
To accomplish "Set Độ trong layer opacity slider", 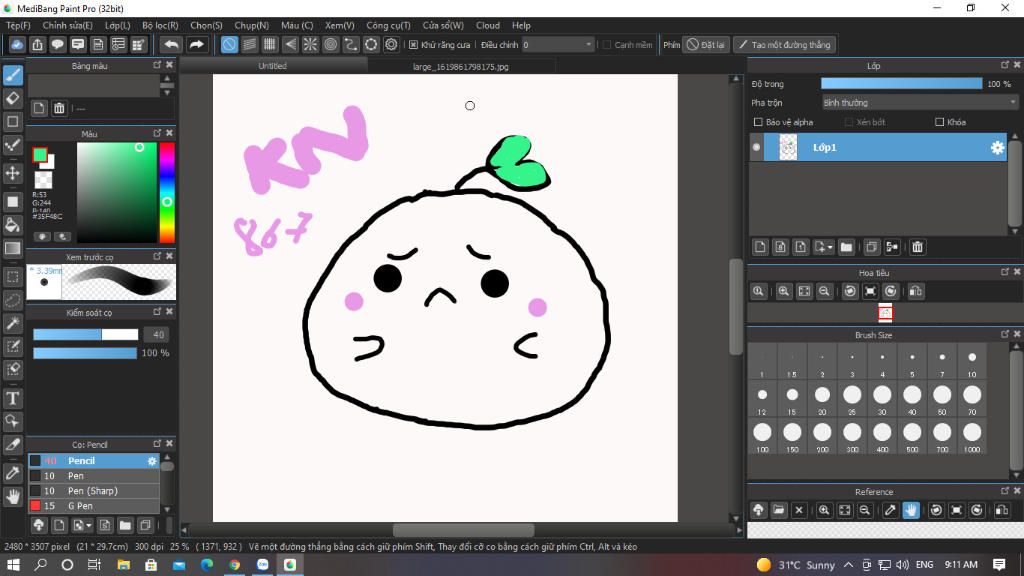I will 901,84.
